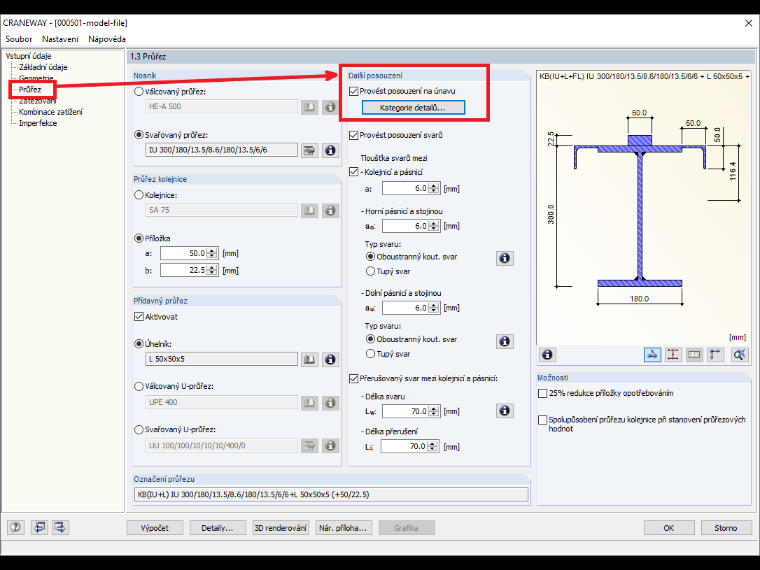This screenshot has width=760, height=570.
Task: Choose Příložka rail option
Action: point(139,238)
